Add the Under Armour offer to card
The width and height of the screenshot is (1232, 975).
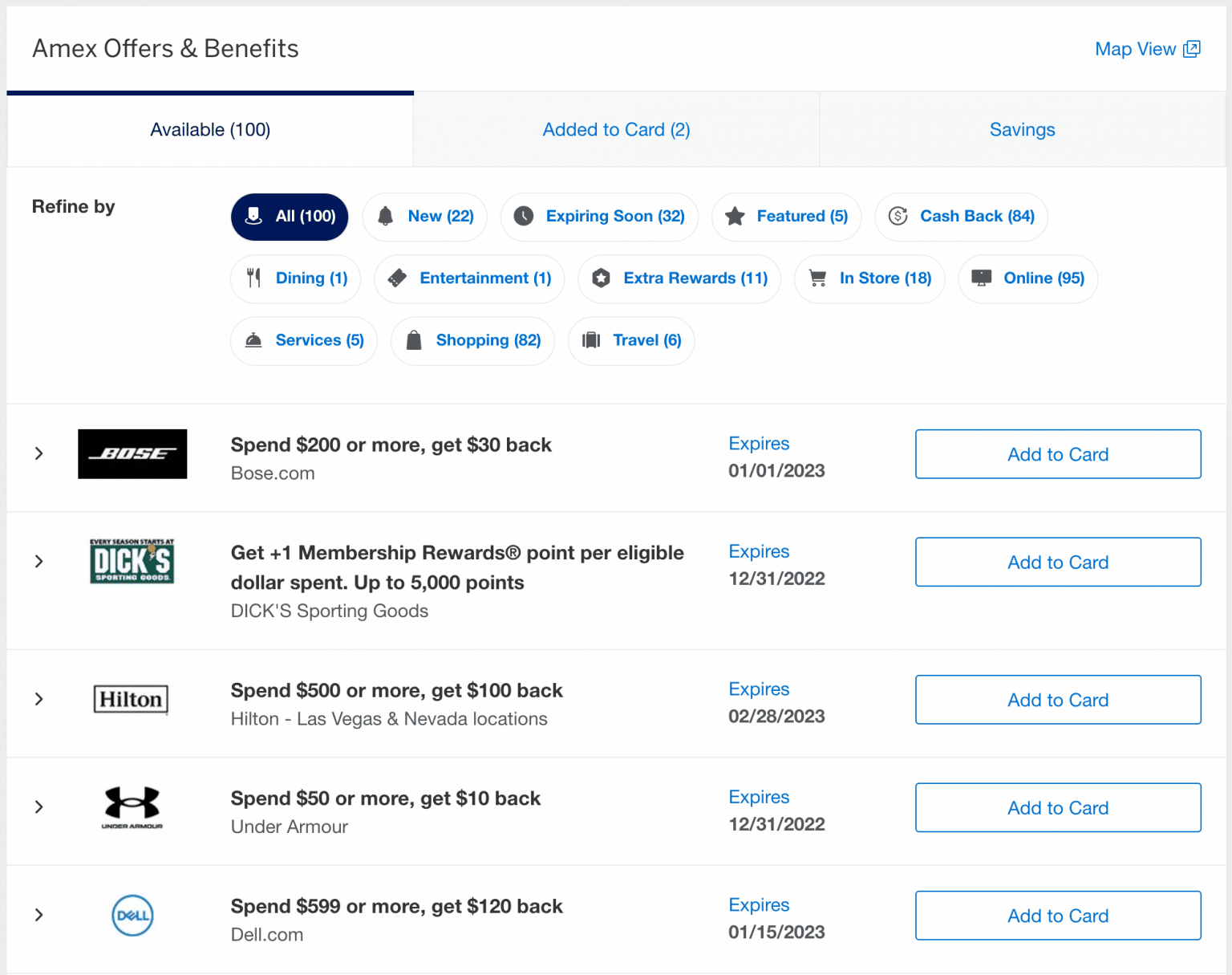point(1057,807)
